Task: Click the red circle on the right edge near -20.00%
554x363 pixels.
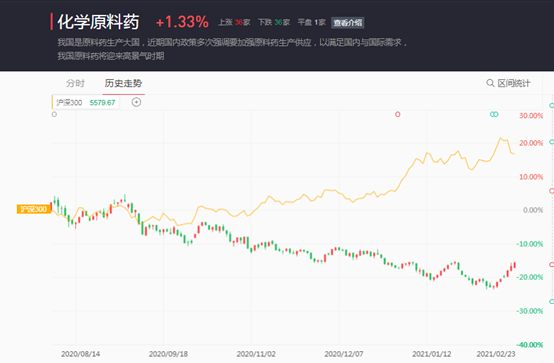Action: pyautogui.click(x=552, y=264)
